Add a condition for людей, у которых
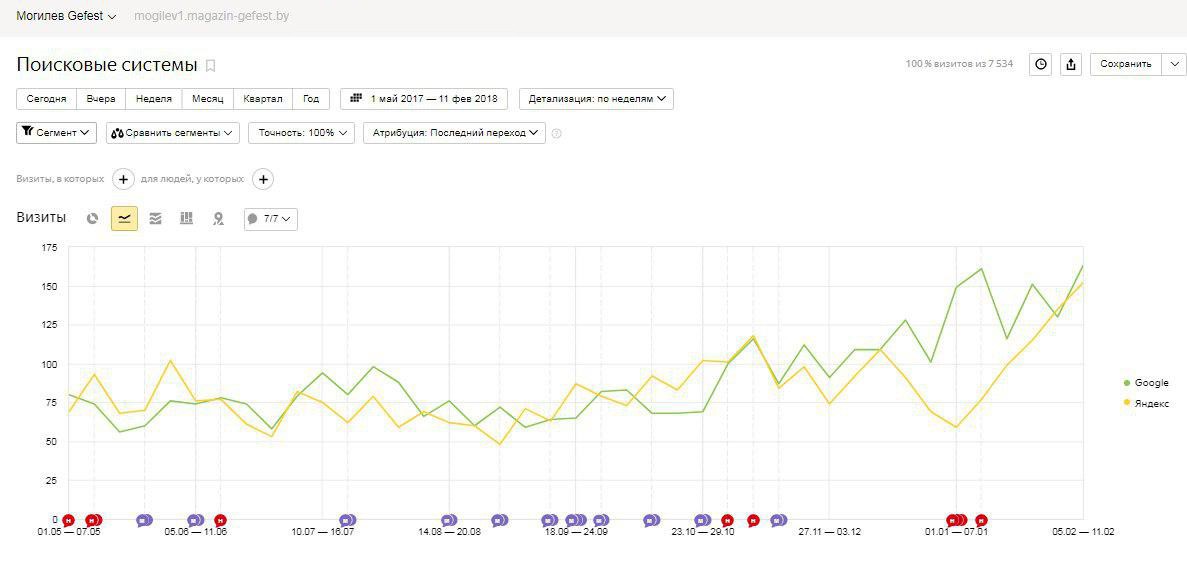 tap(263, 180)
